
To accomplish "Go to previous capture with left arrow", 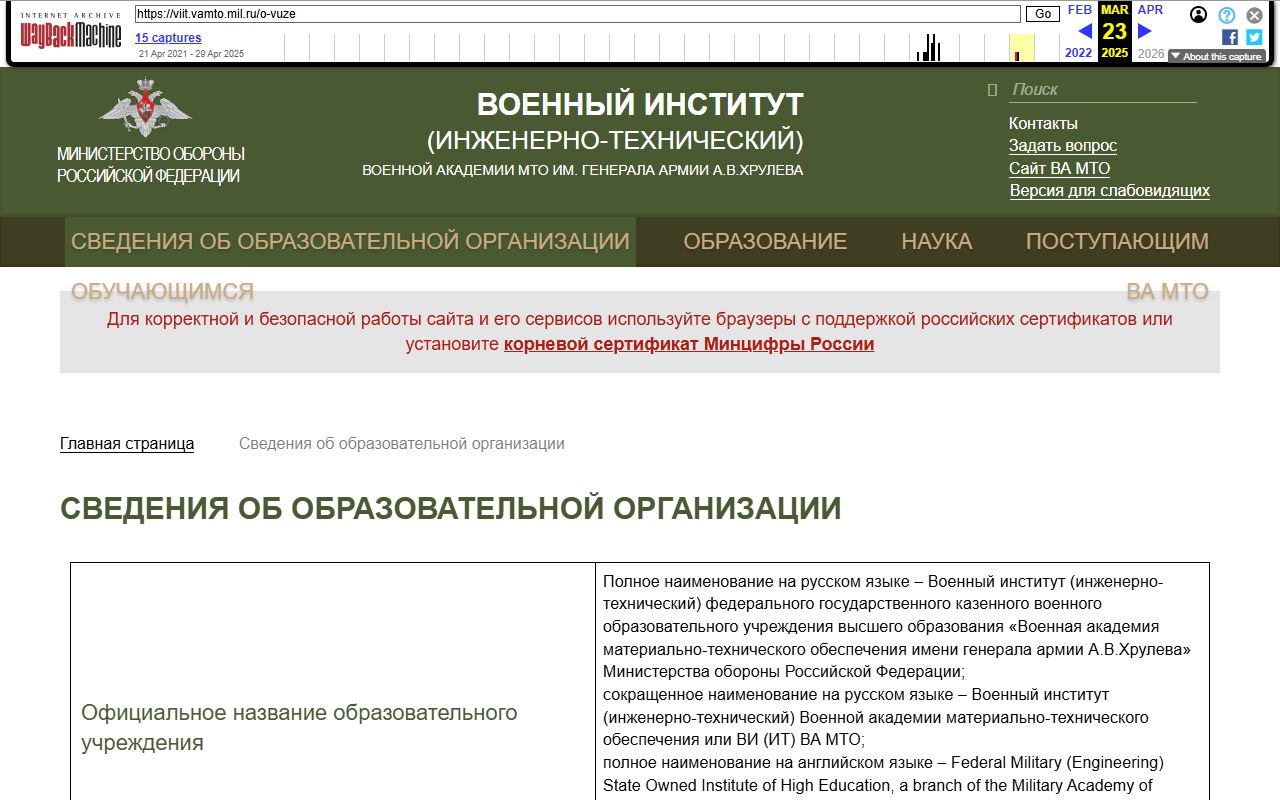I will pyautogui.click(x=1085, y=31).
